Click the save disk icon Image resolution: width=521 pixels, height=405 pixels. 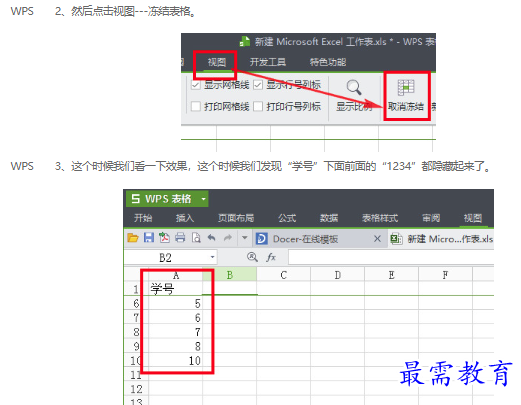point(149,238)
